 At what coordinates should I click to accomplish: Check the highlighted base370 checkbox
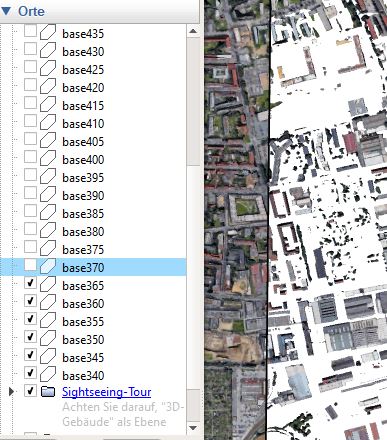point(30,265)
